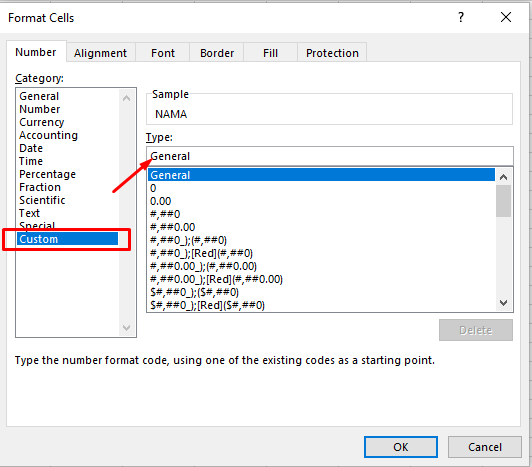Viewport: 532px width, 467px height.
Task: Choose the Percentage category
Action: 48,174
